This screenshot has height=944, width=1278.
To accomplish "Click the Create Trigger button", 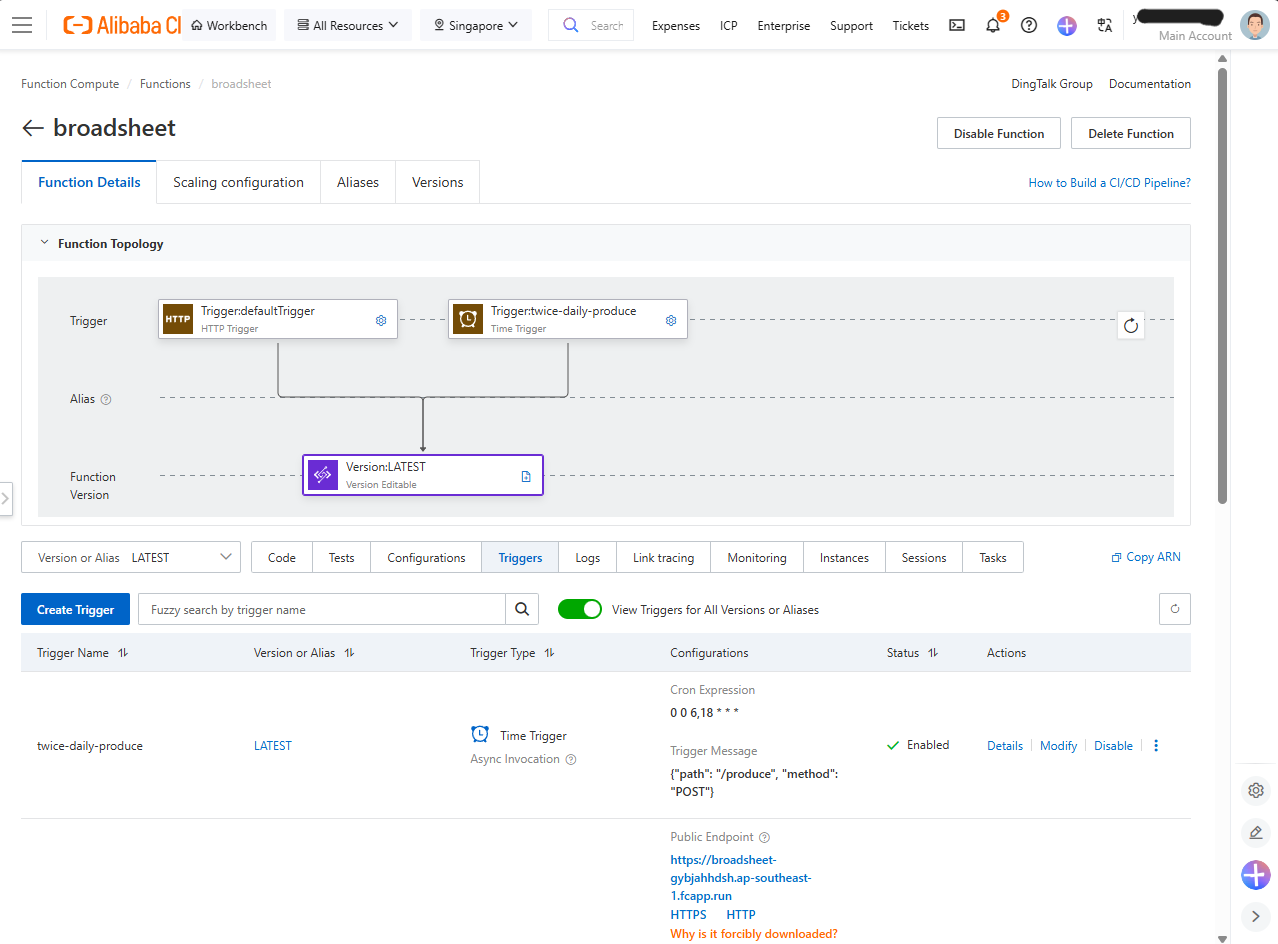I will (x=75, y=609).
